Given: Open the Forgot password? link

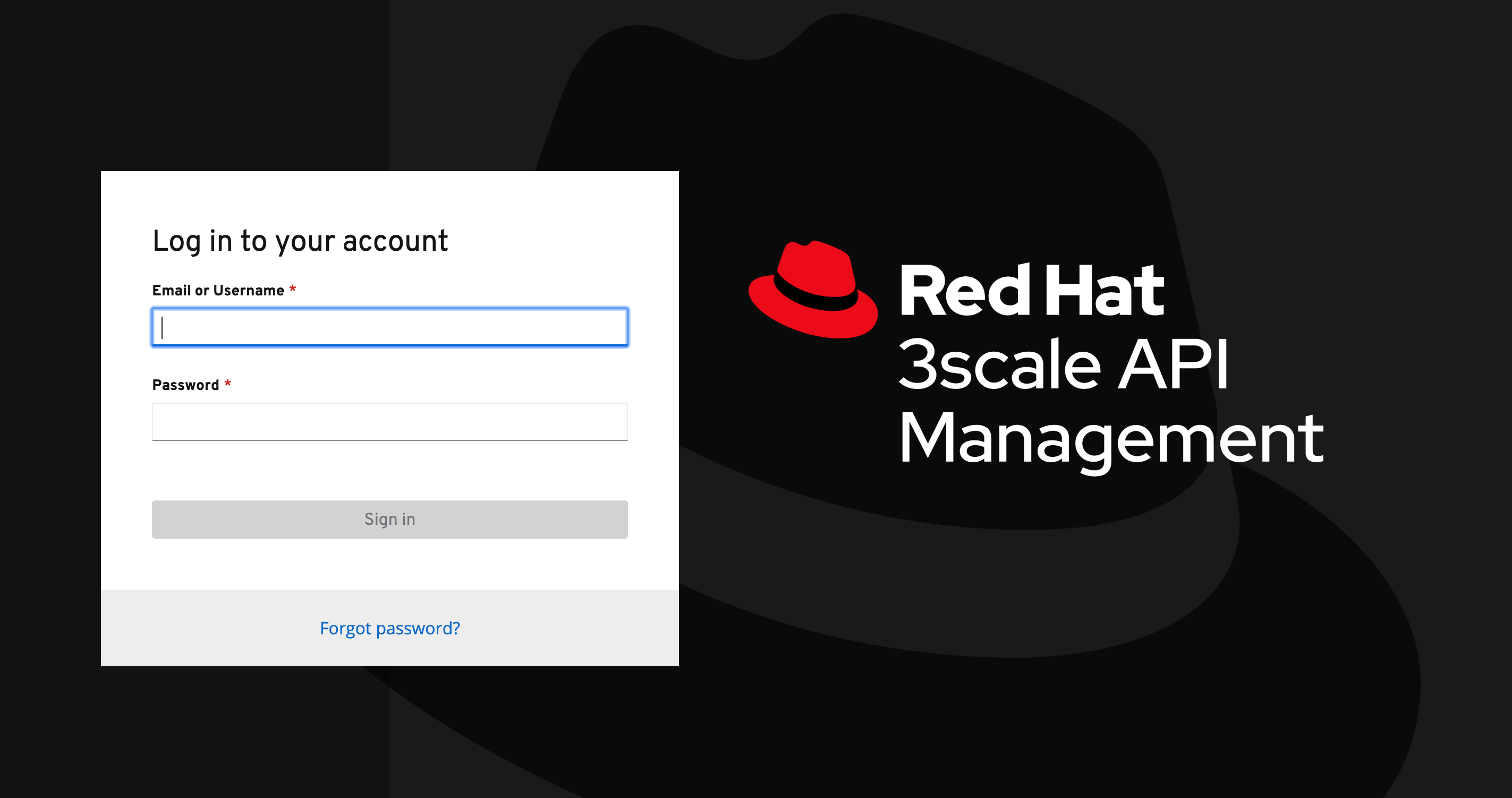Looking at the screenshot, I should pyautogui.click(x=390, y=629).
